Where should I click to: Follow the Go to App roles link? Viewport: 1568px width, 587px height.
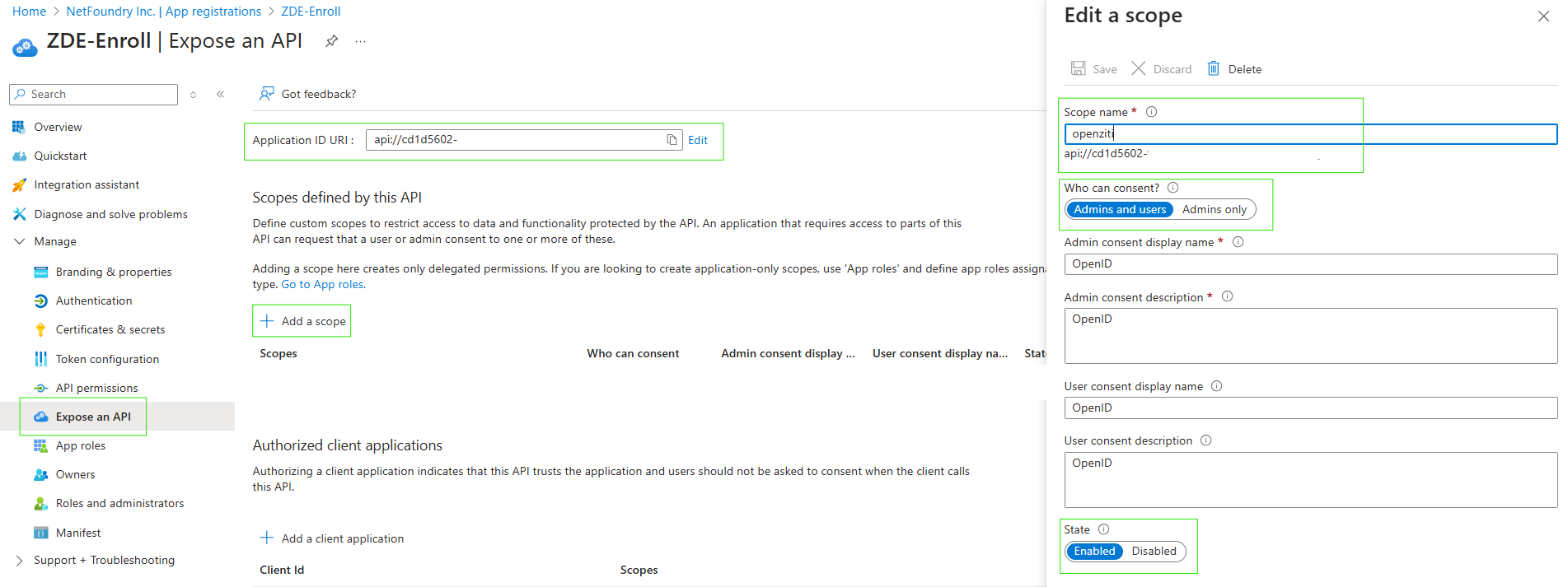[323, 285]
